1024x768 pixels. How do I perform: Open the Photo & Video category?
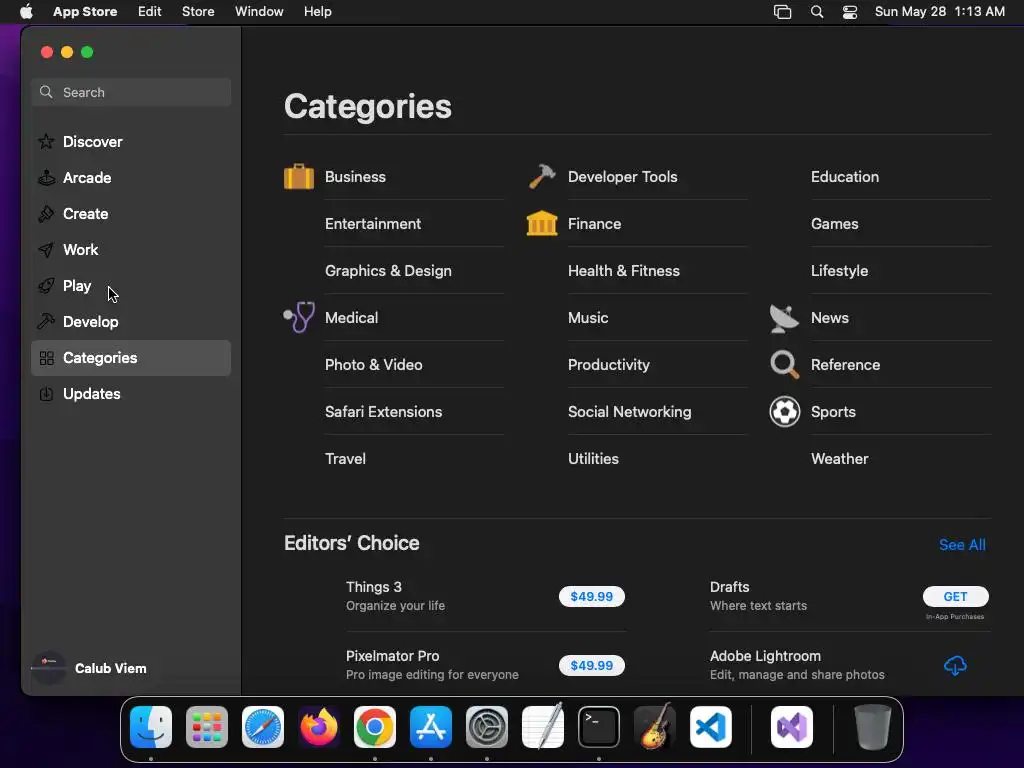pyautogui.click(x=374, y=364)
